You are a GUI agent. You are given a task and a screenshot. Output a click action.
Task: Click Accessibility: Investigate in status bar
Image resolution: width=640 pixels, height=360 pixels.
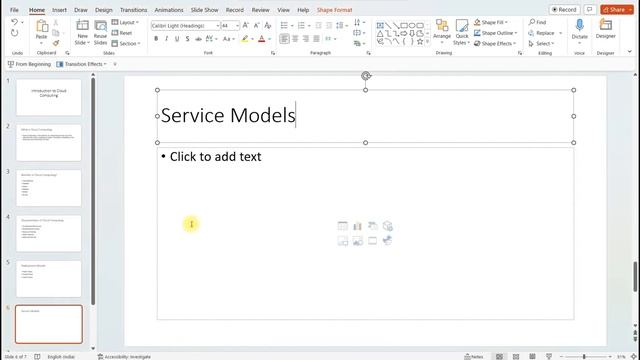point(124,356)
